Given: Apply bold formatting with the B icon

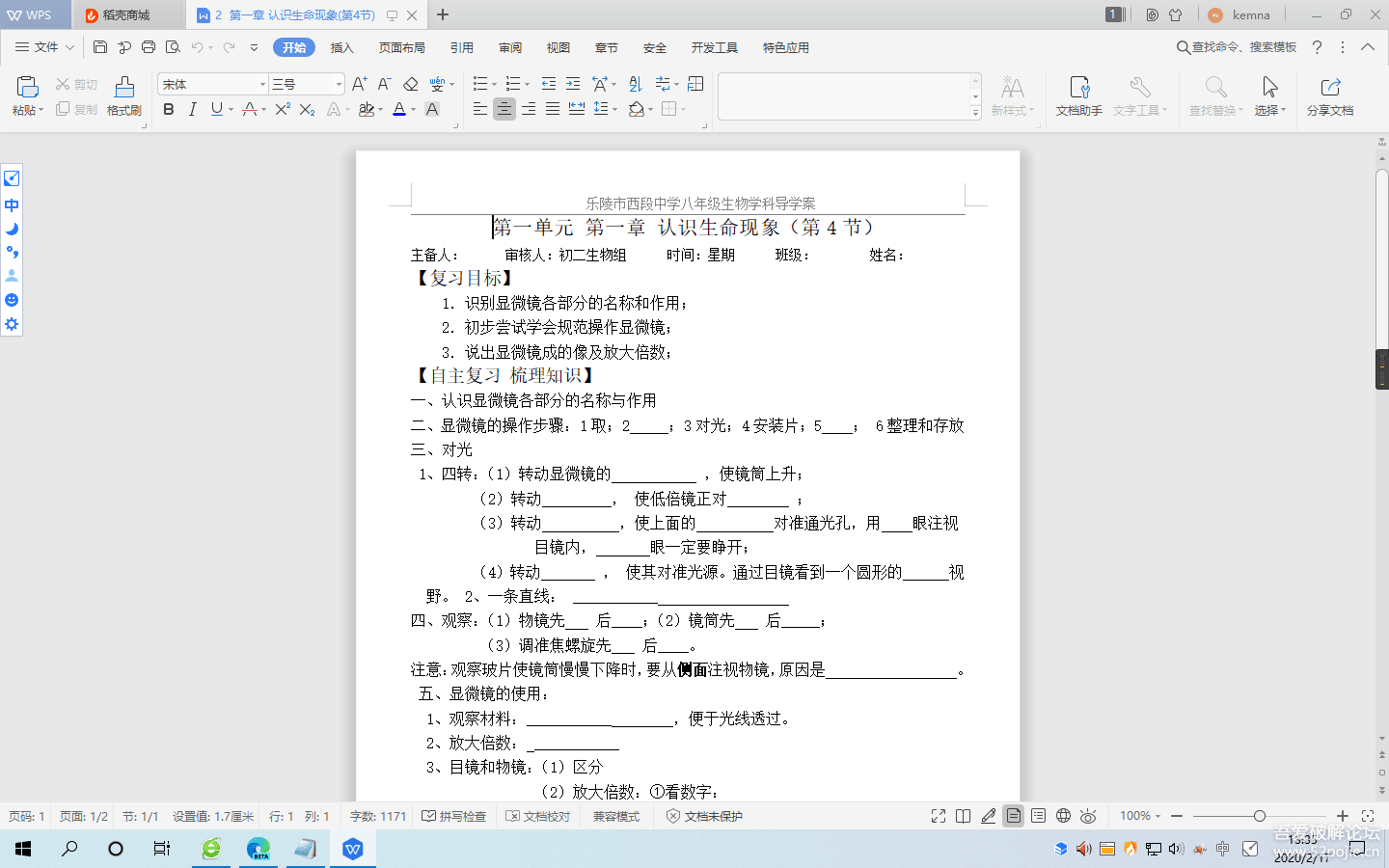Looking at the screenshot, I should tap(169, 110).
